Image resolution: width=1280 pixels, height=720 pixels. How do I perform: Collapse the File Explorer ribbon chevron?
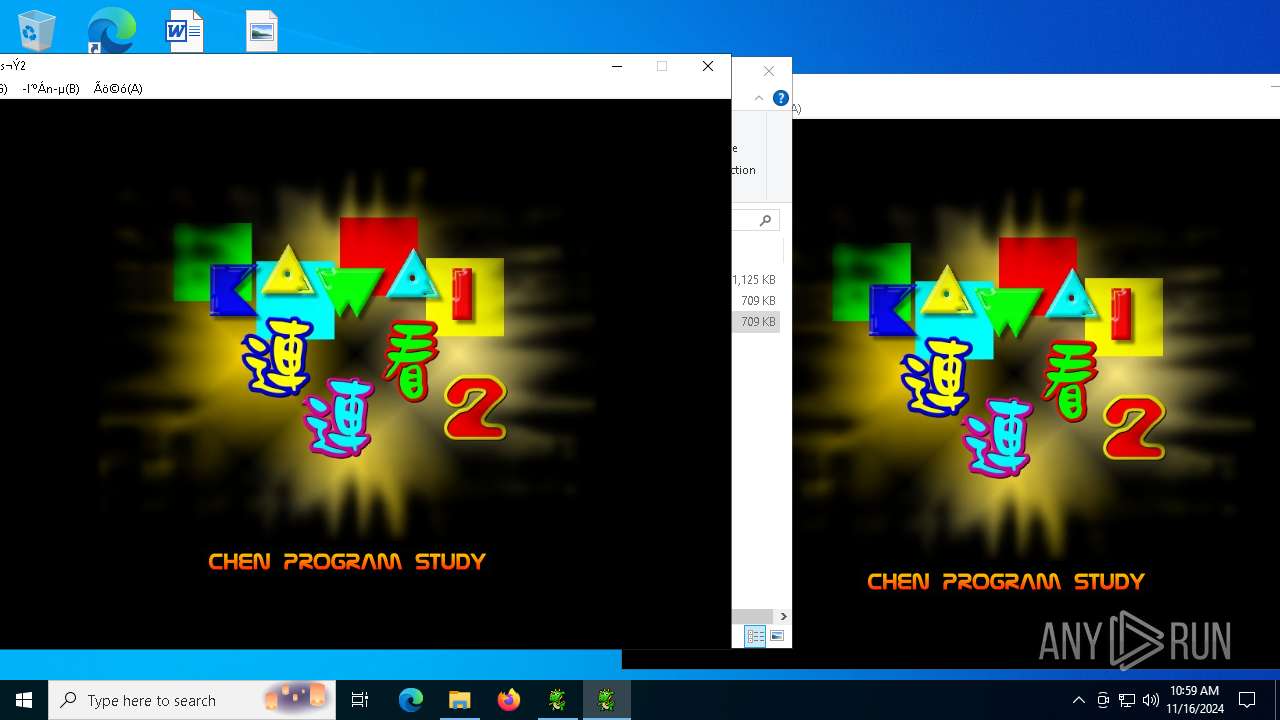point(758,98)
